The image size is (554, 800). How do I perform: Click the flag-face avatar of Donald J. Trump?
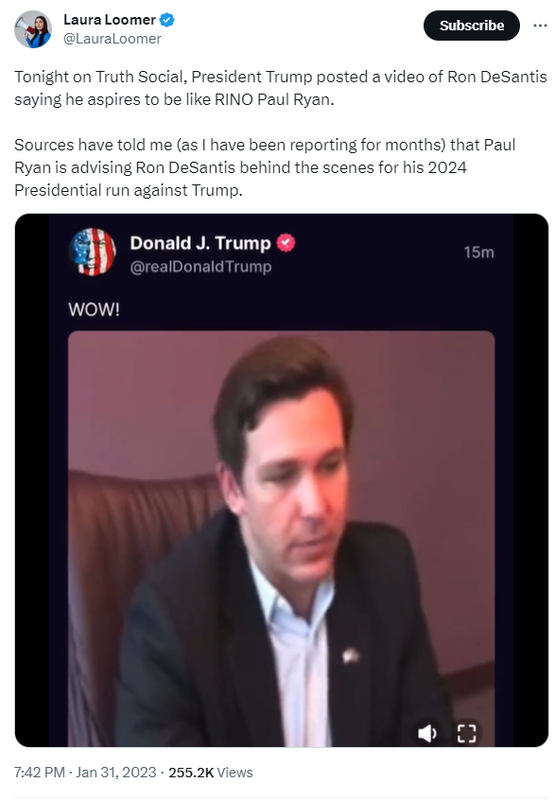coord(92,252)
